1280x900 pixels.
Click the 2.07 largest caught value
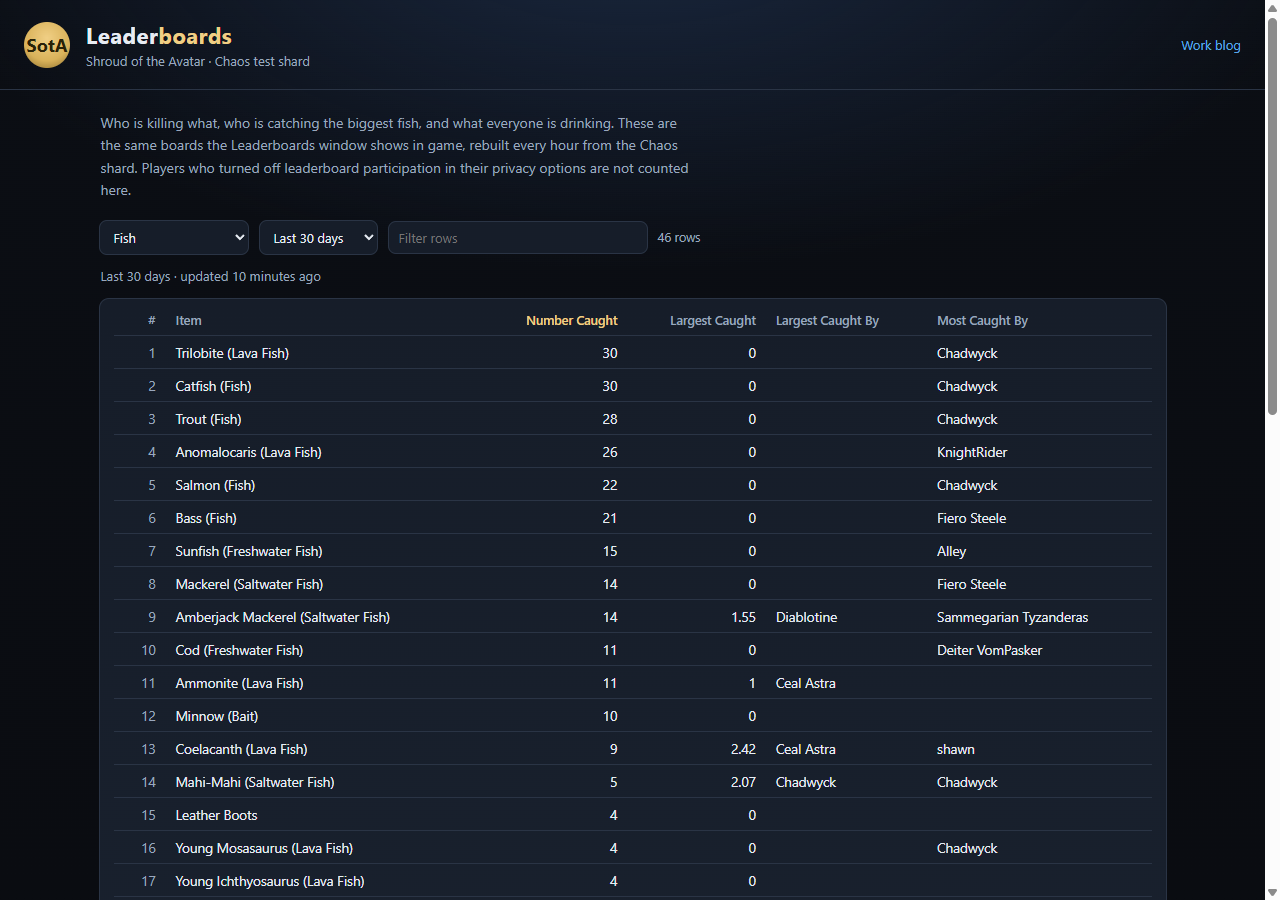point(743,782)
